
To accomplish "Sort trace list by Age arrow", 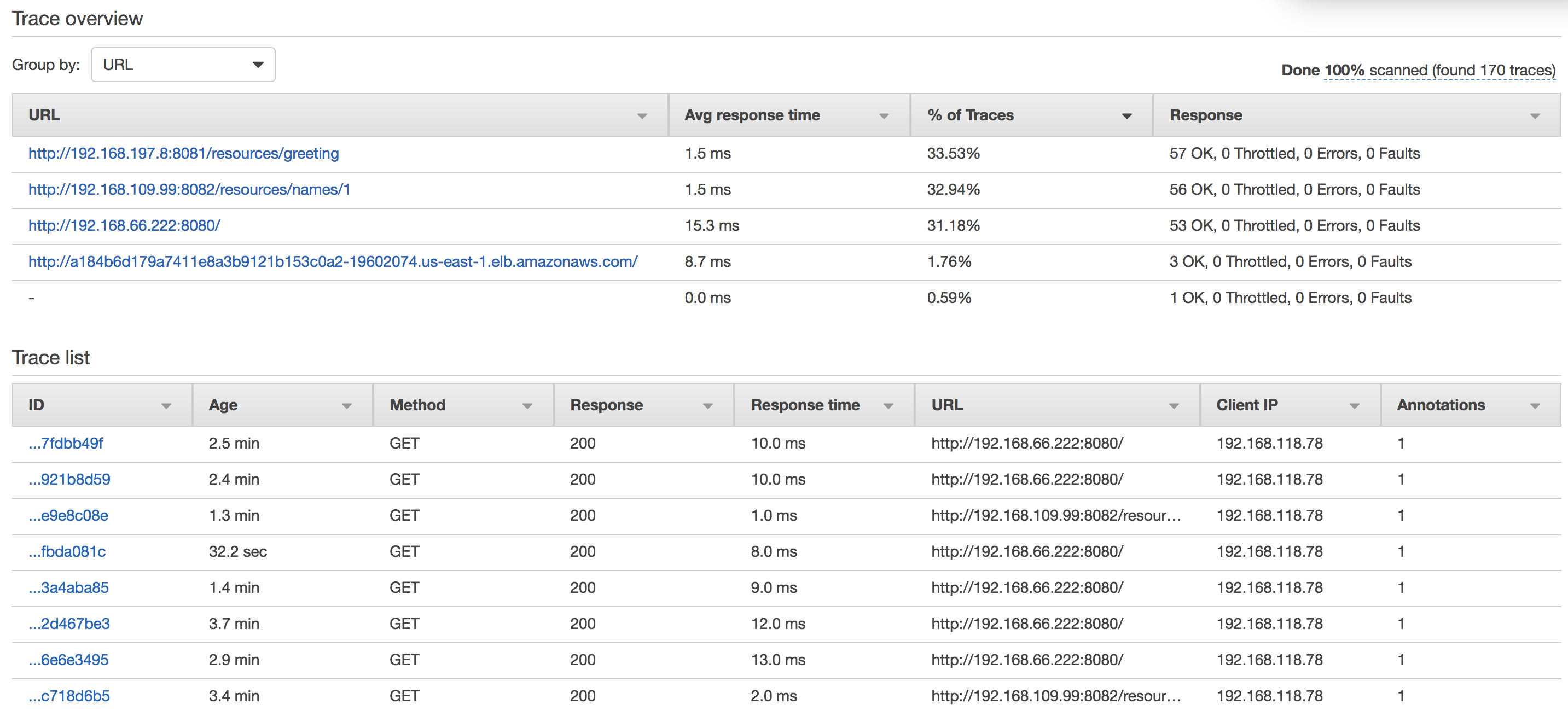I will (346, 406).
